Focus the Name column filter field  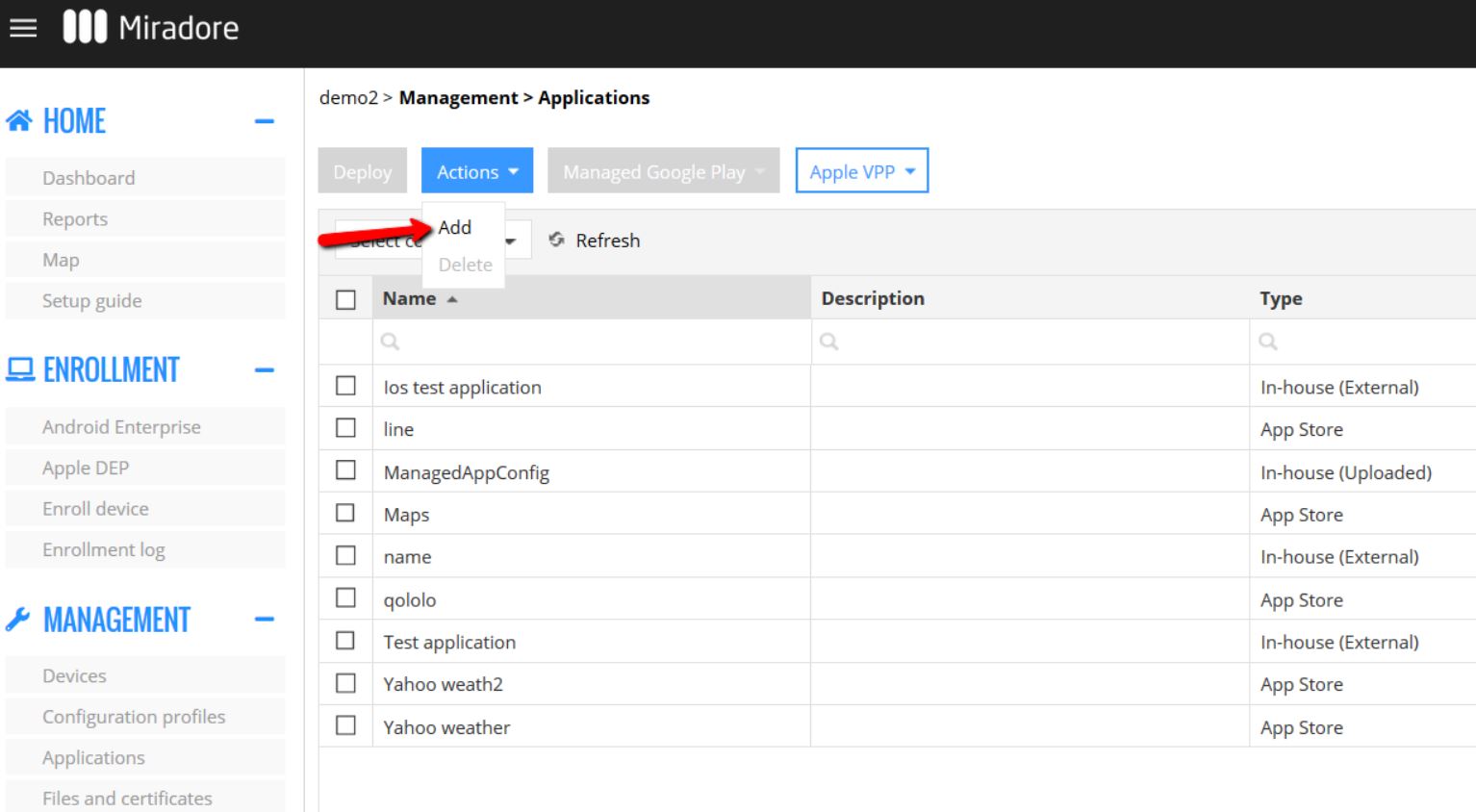coord(592,342)
